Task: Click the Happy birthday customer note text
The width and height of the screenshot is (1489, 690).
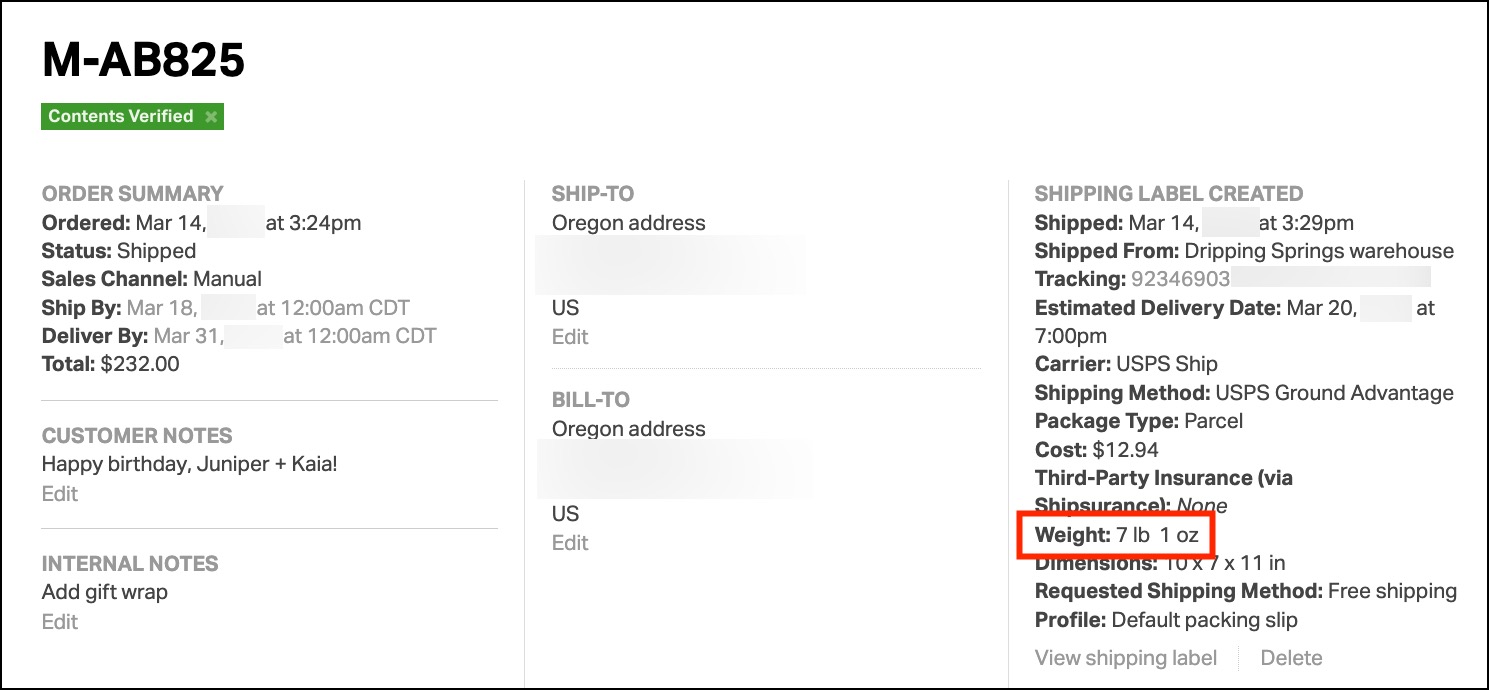Action: (190, 464)
